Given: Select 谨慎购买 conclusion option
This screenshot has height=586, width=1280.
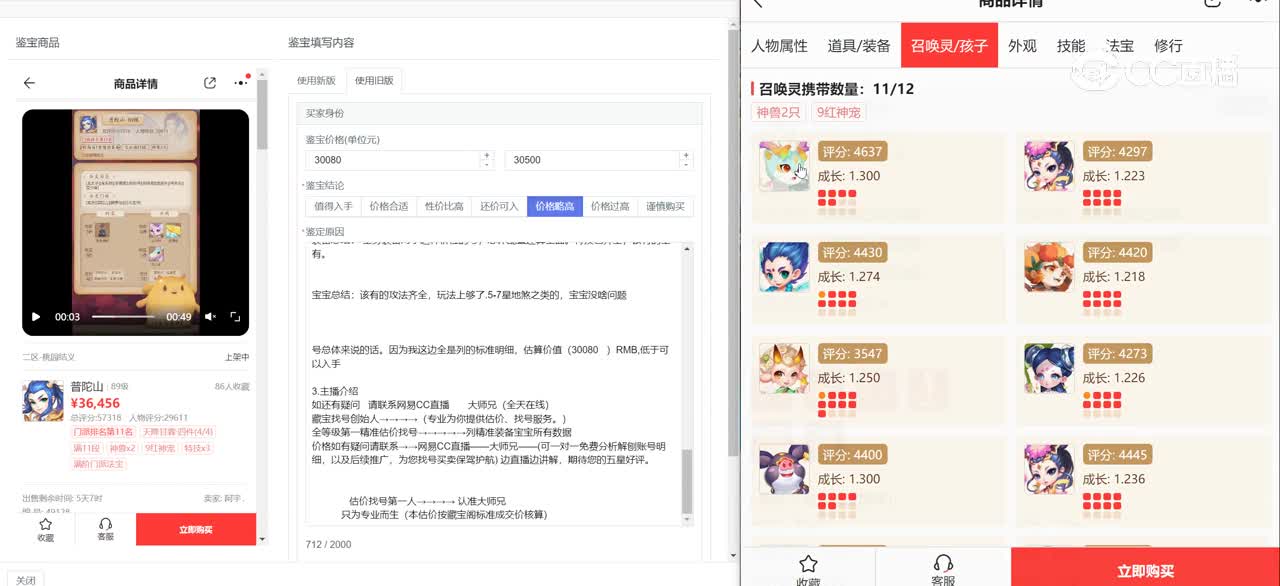Looking at the screenshot, I should click(x=666, y=207).
